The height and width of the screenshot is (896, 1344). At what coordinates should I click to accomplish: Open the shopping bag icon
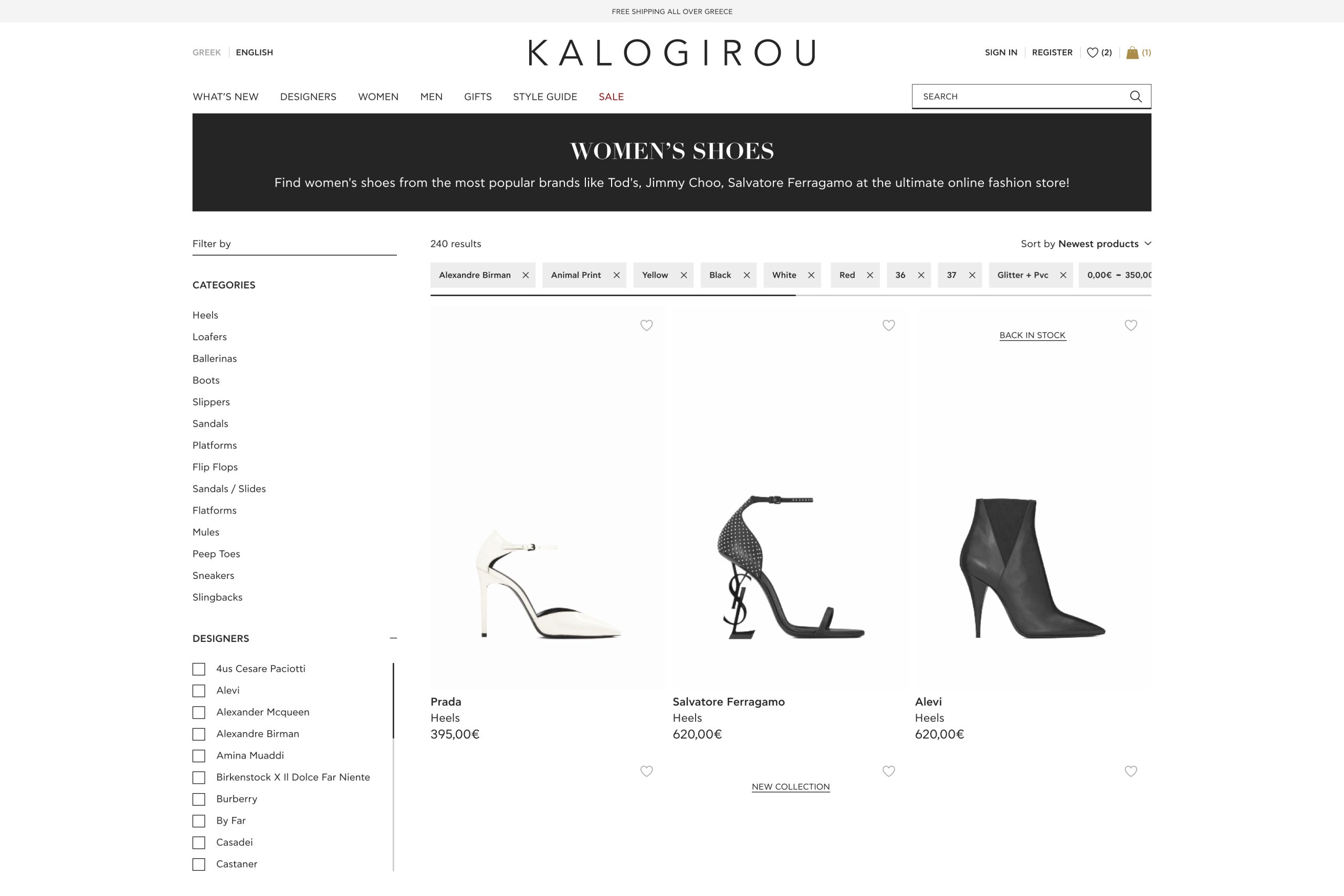1132,52
